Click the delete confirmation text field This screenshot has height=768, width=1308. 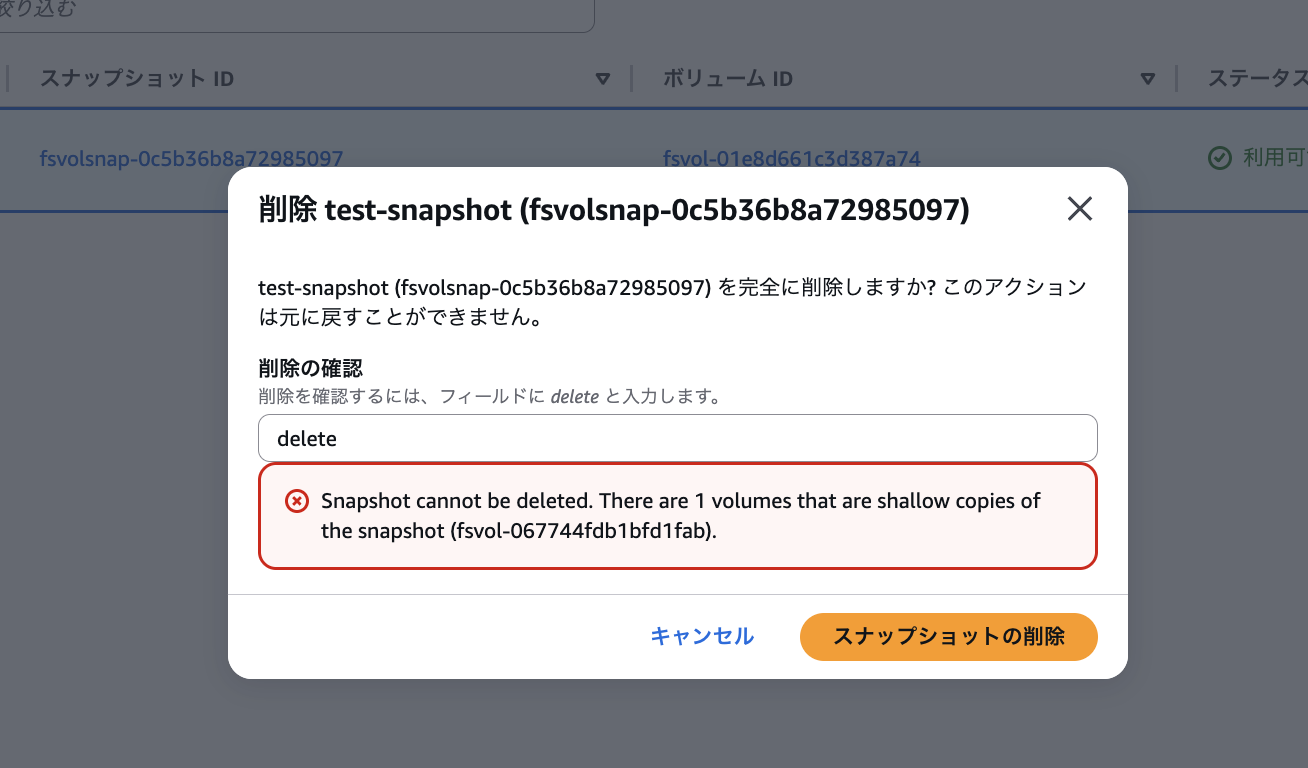[x=678, y=438]
